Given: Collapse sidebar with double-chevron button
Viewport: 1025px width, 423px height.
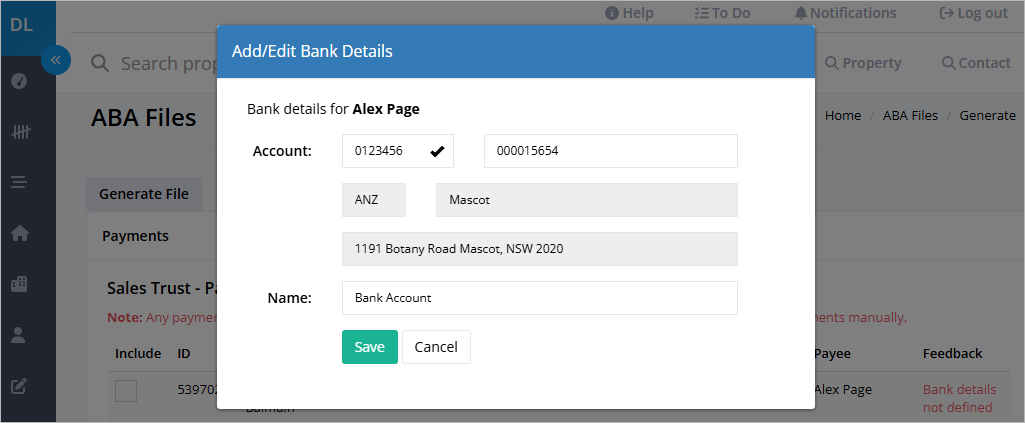Looking at the screenshot, I should point(56,60).
